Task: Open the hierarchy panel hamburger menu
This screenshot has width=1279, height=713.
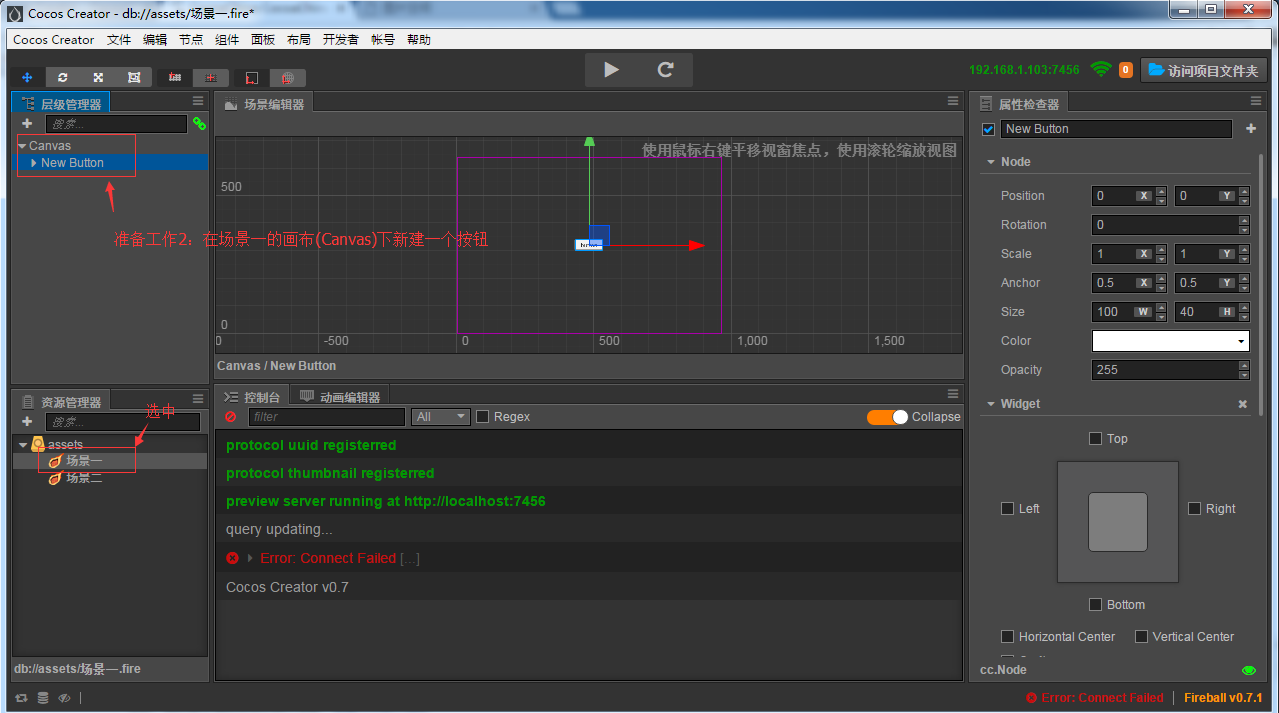Action: pyautogui.click(x=198, y=101)
